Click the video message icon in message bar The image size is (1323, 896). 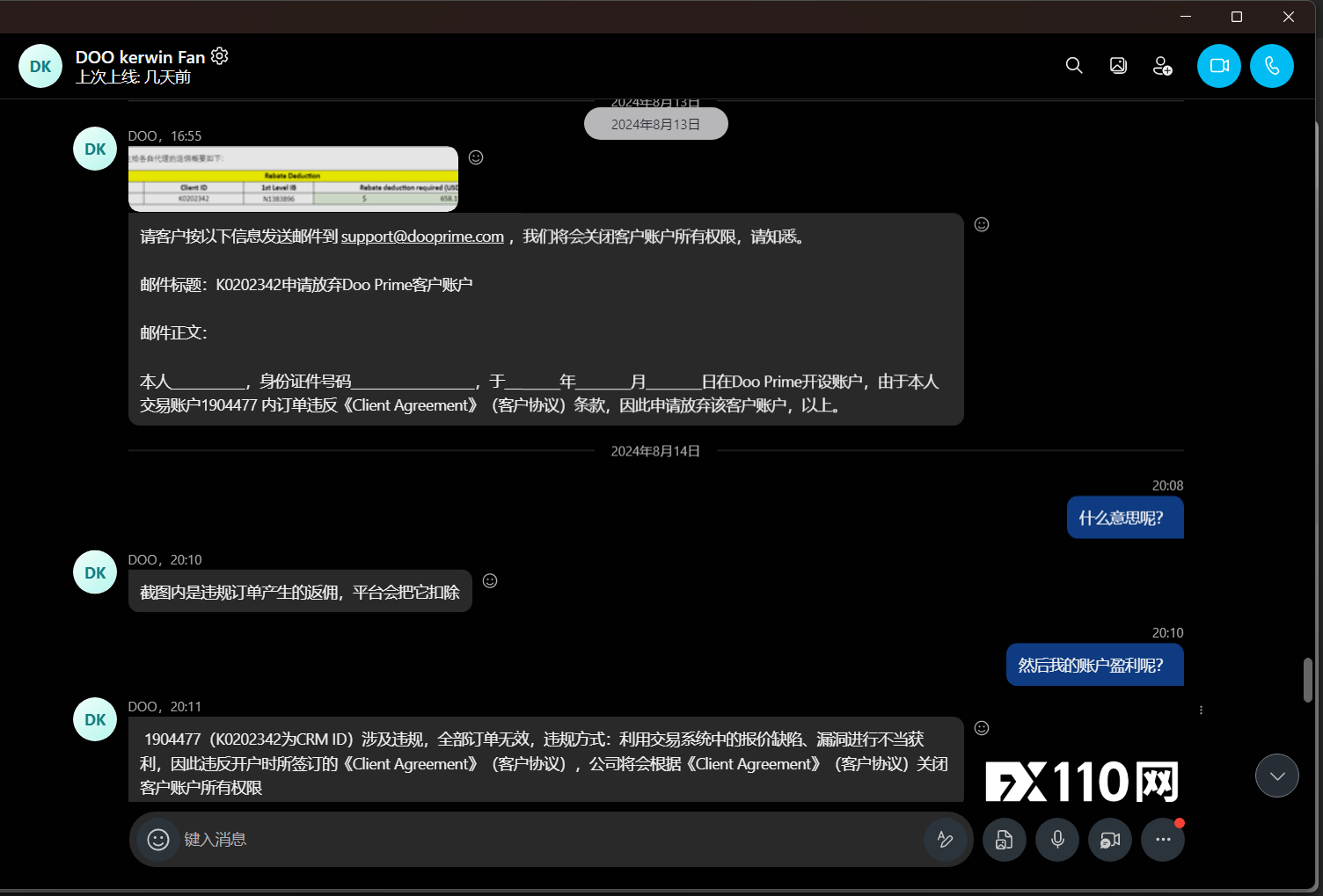tap(1110, 840)
